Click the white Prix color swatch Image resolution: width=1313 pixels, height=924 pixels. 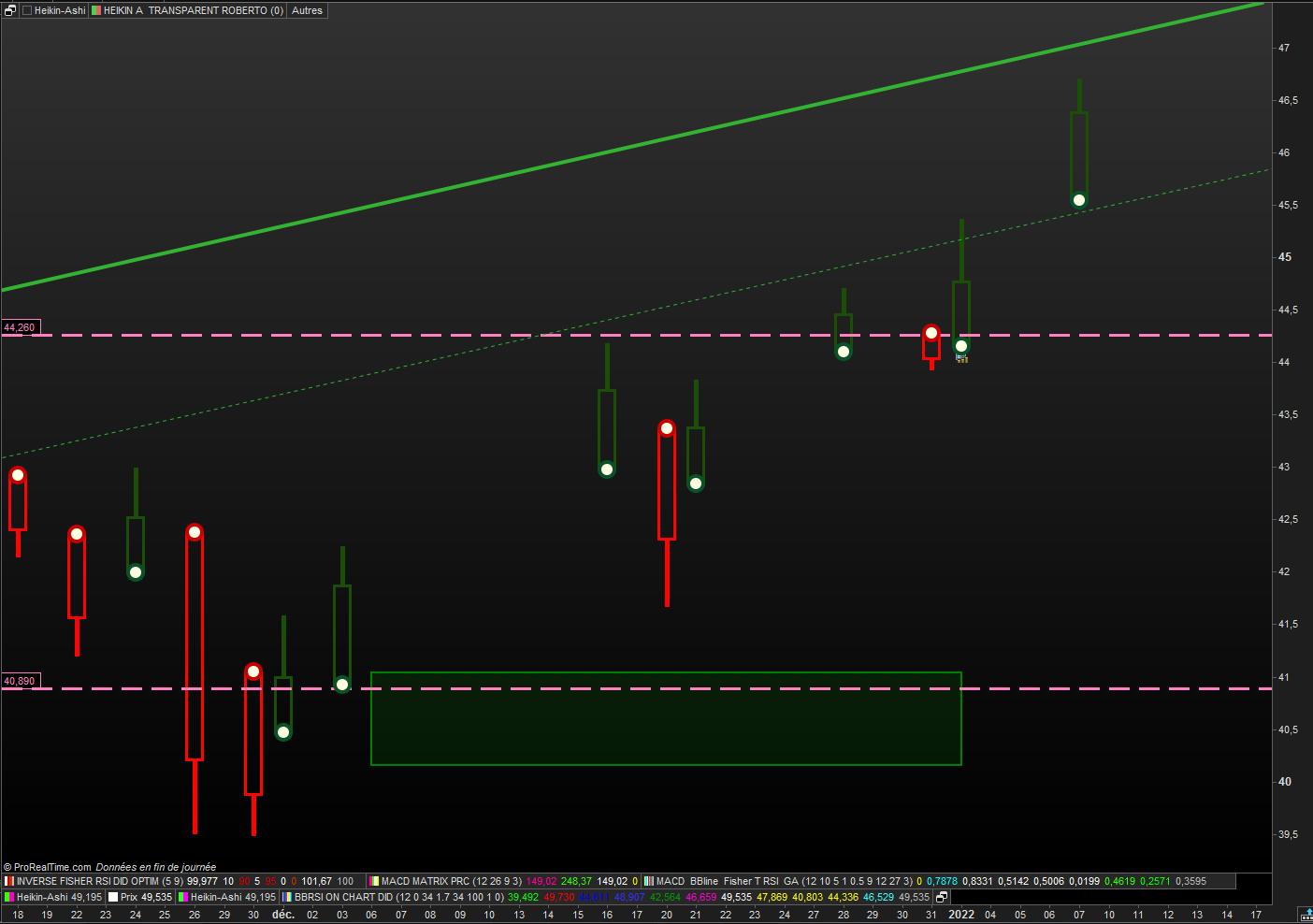pos(113,897)
